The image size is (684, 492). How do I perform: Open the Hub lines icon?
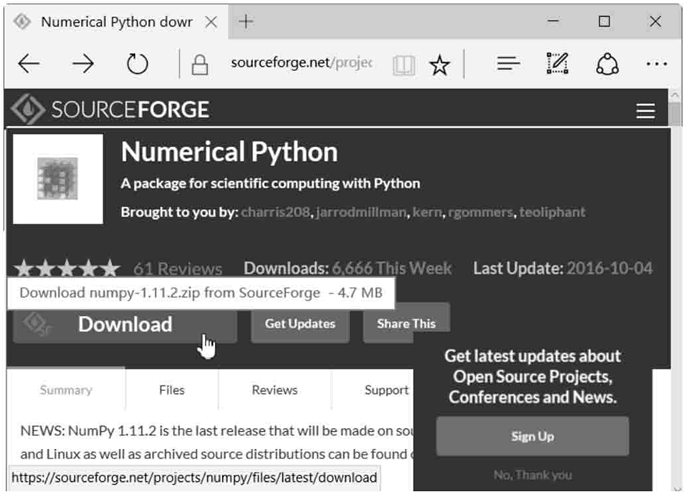[508, 64]
